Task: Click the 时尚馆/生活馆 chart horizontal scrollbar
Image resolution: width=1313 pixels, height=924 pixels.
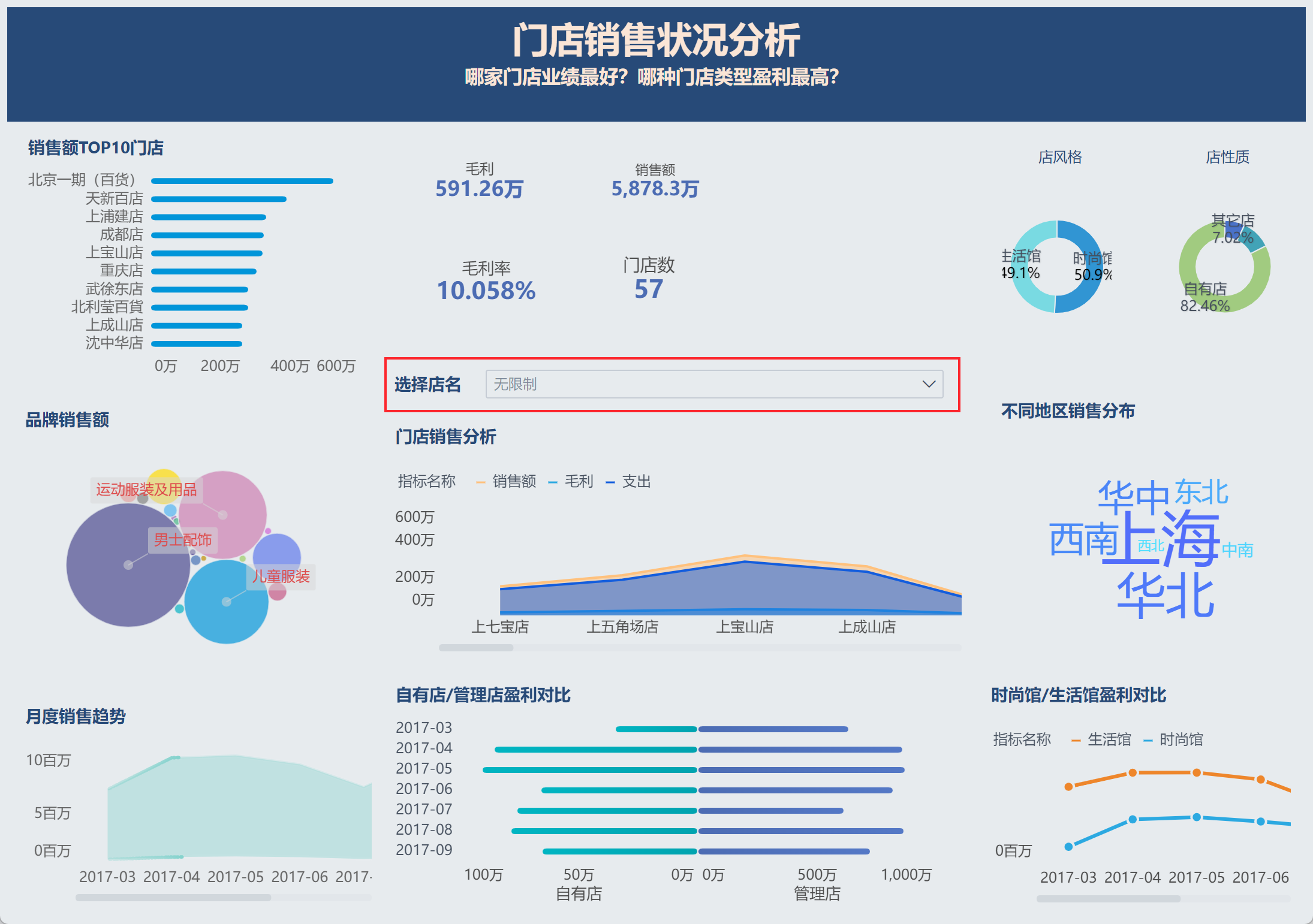Action: coord(1108,898)
